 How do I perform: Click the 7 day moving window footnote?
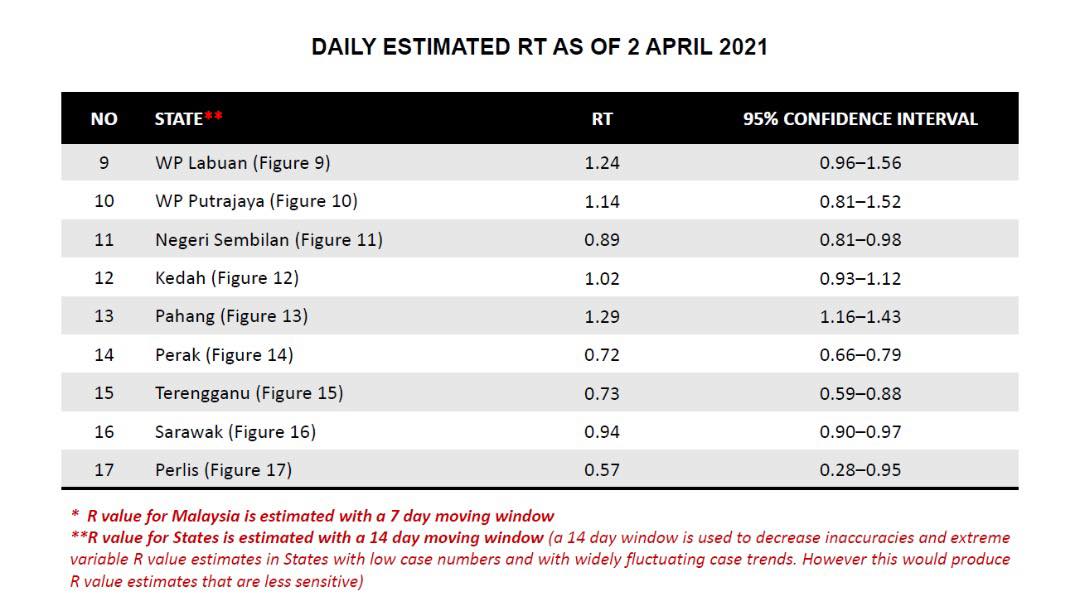[313, 516]
